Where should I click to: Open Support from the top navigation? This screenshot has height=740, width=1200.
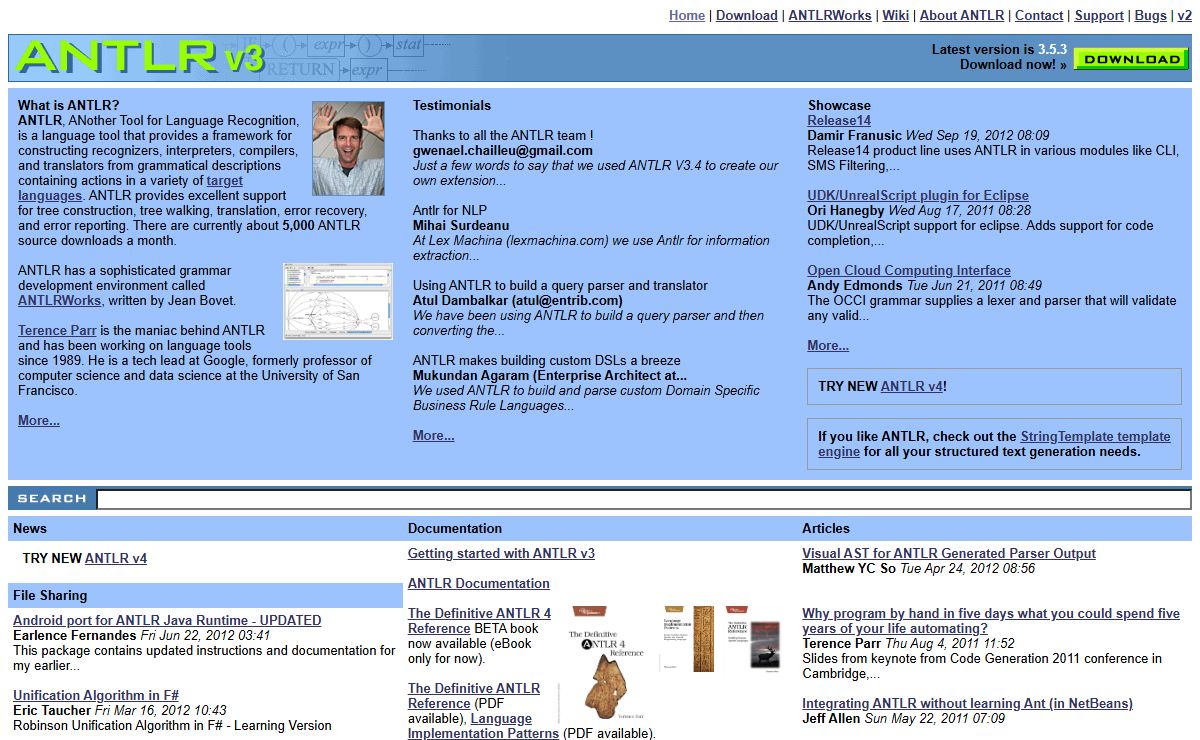pyautogui.click(x=1099, y=15)
